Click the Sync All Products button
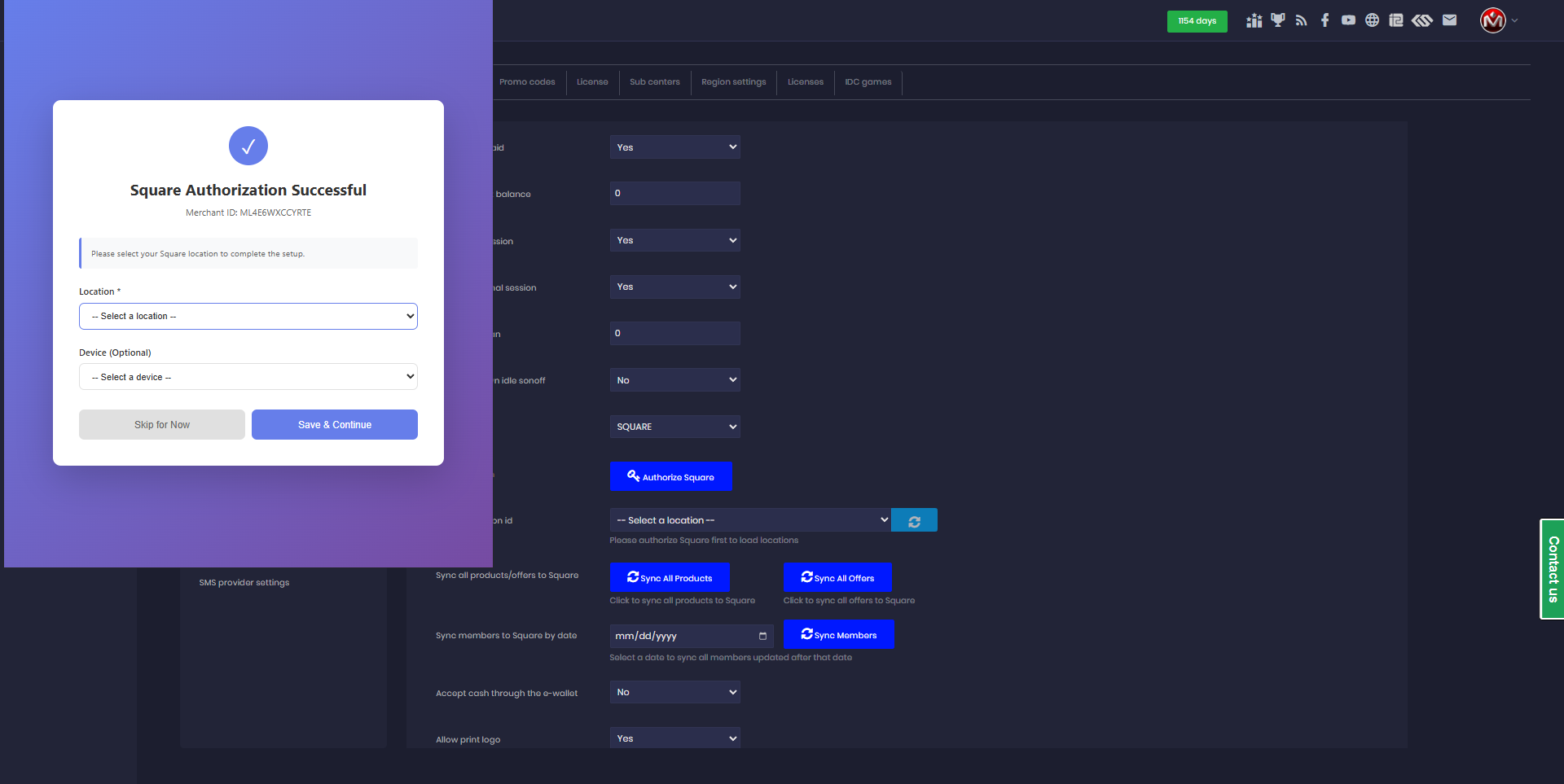This screenshot has width=1564, height=784. [670, 578]
